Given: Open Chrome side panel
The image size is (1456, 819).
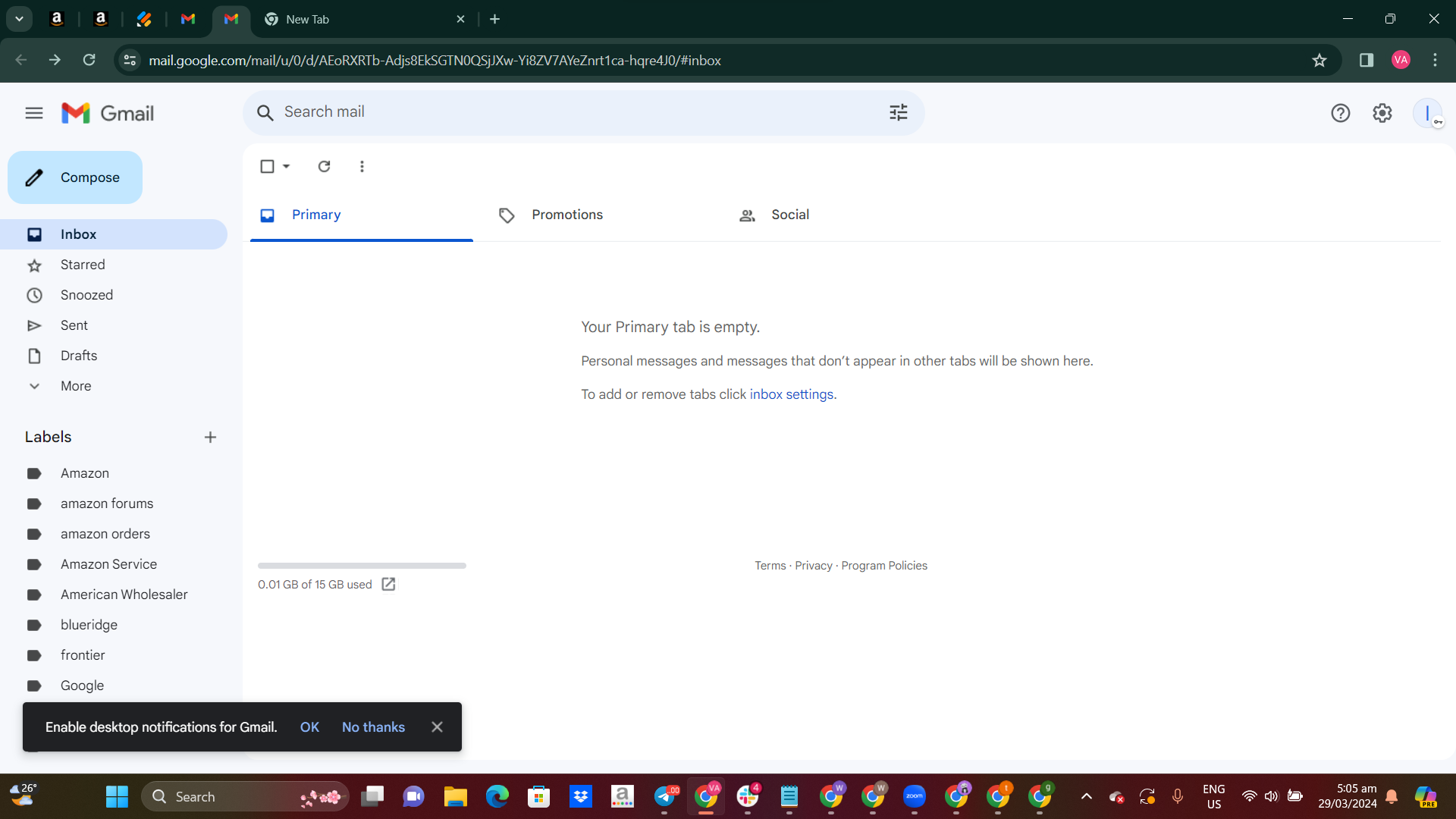Looking at the screenshot, I should pos(1367,60).
